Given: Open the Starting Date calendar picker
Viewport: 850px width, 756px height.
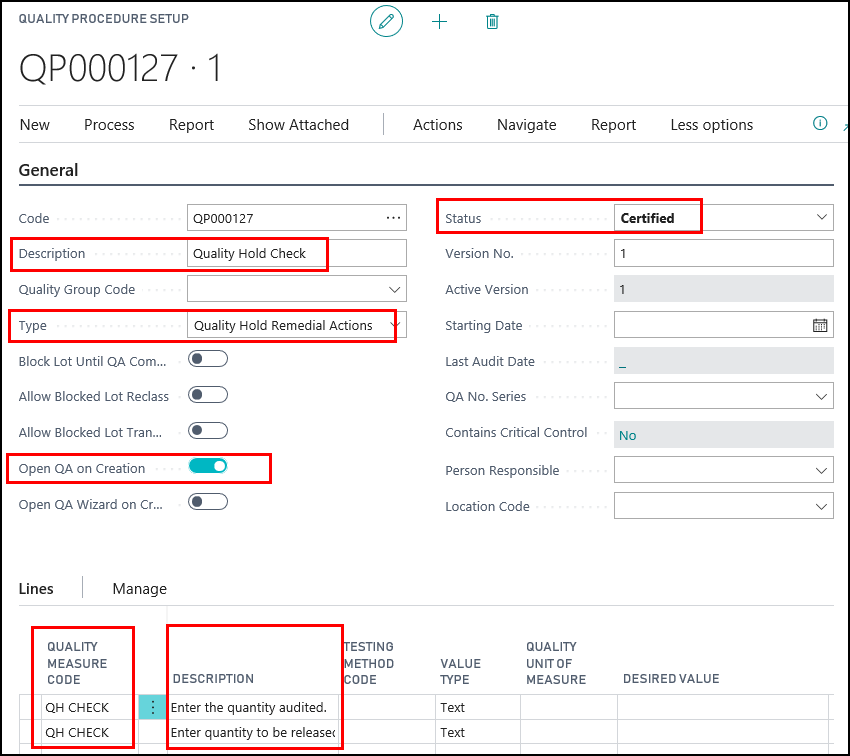Looking at the screenshot, I should pos(820,325).
